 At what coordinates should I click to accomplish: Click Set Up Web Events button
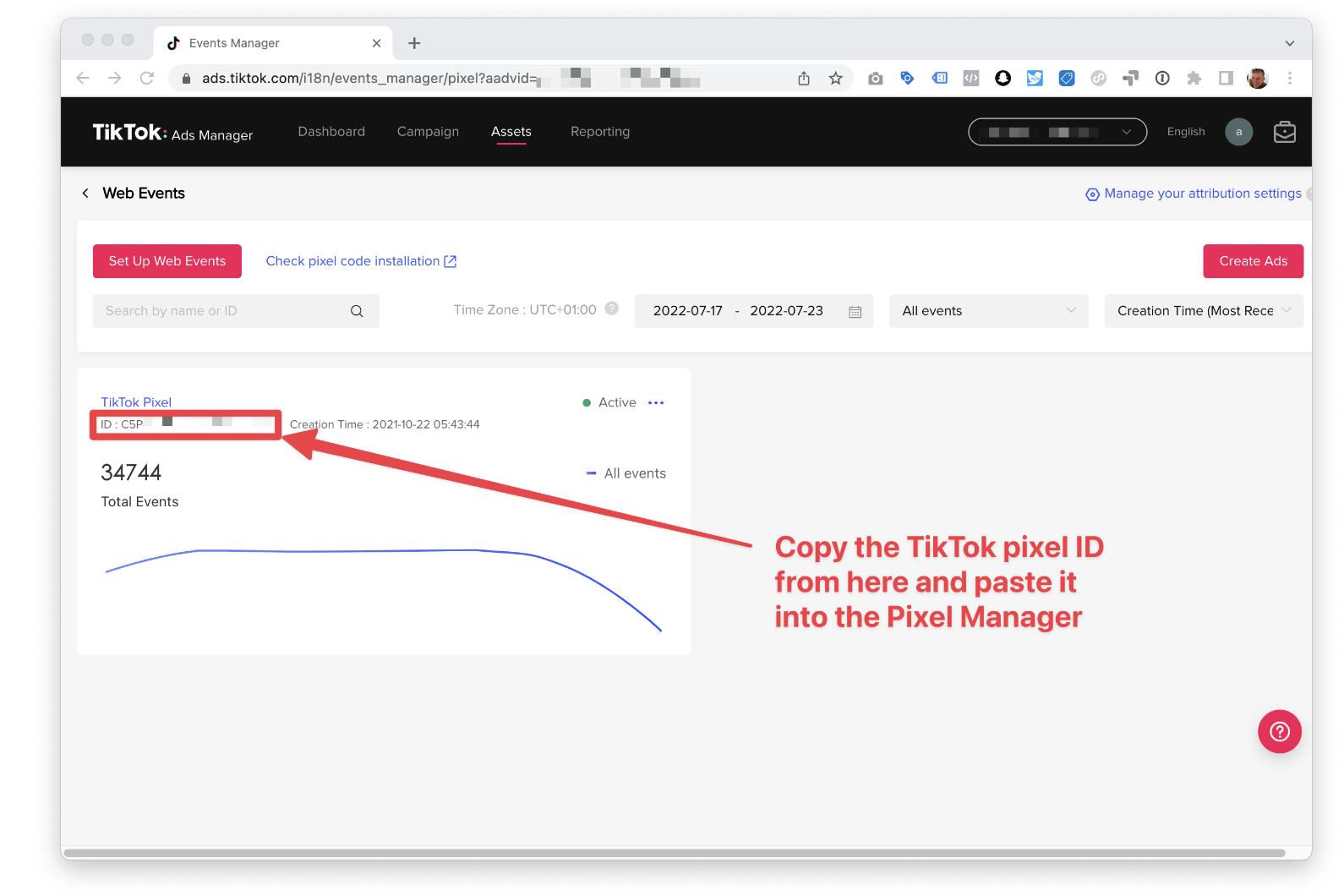coord(167,261)
